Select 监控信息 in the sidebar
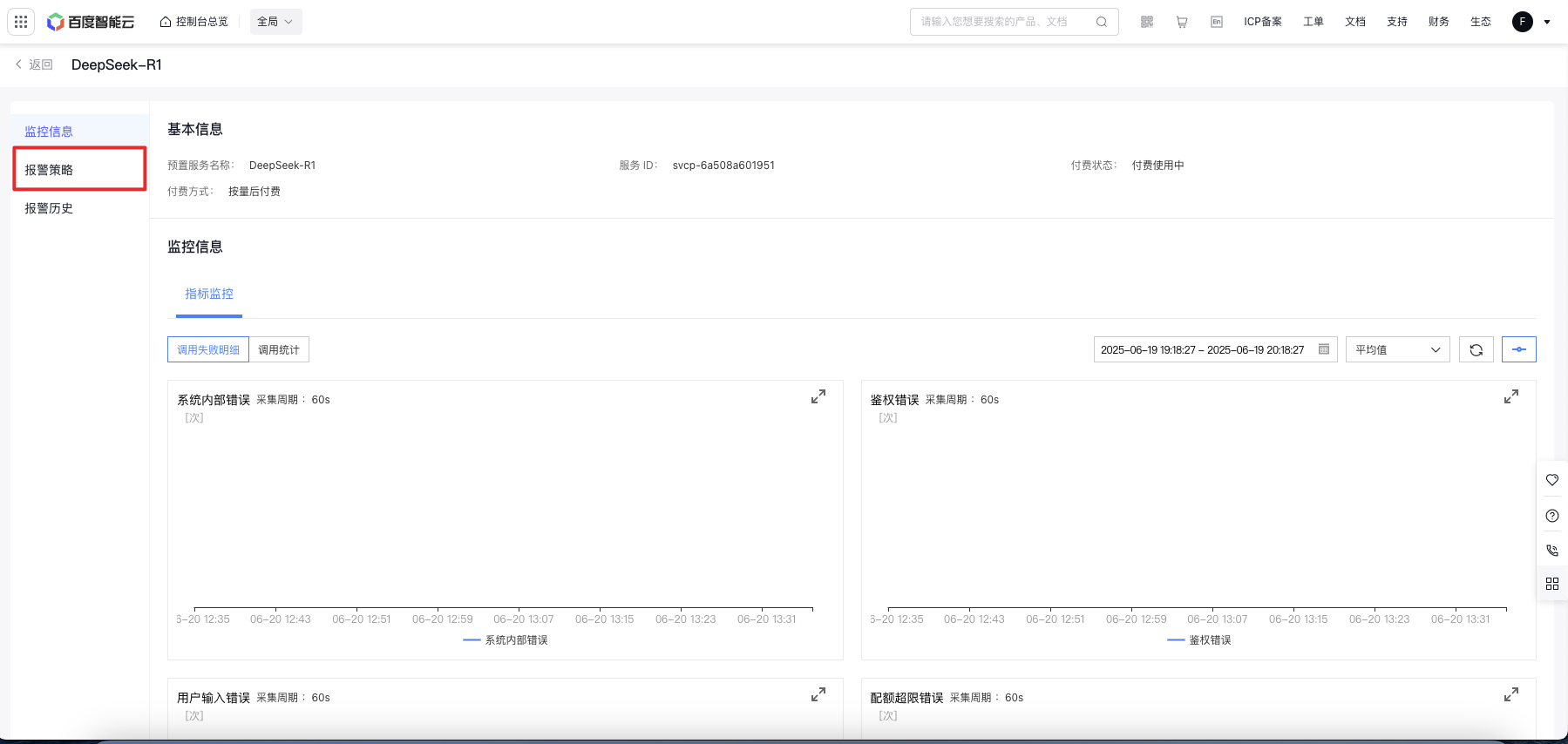Screen dimensions: 1568x744 pos(79,132)
